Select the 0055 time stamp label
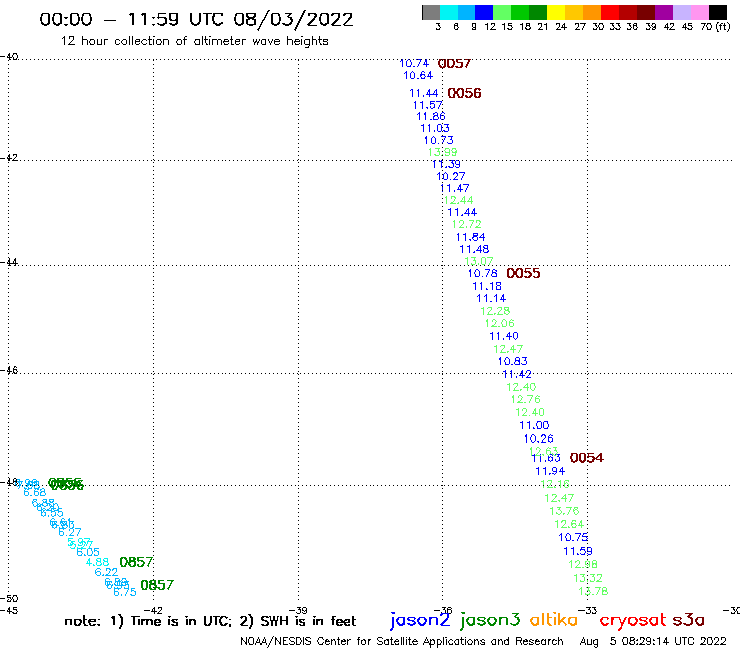 [523, 273]
